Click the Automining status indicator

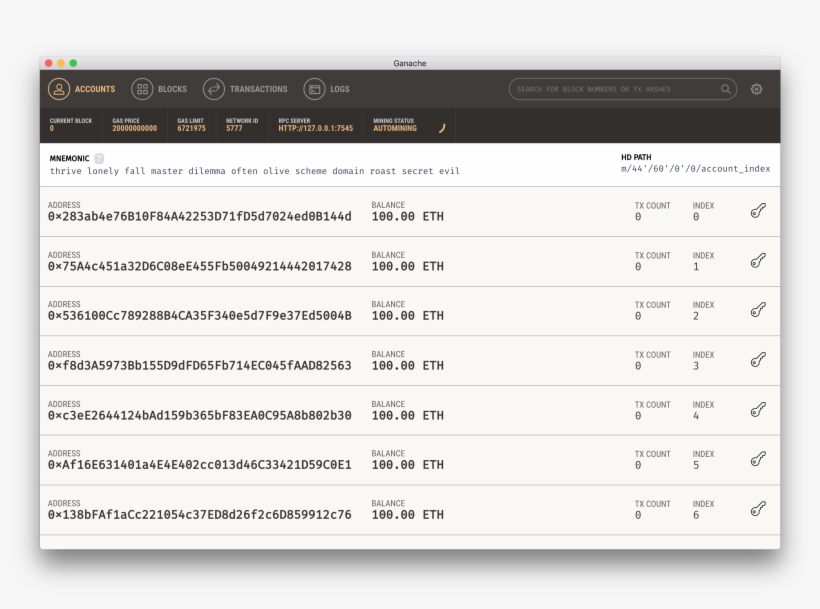[x=395, y=128]
